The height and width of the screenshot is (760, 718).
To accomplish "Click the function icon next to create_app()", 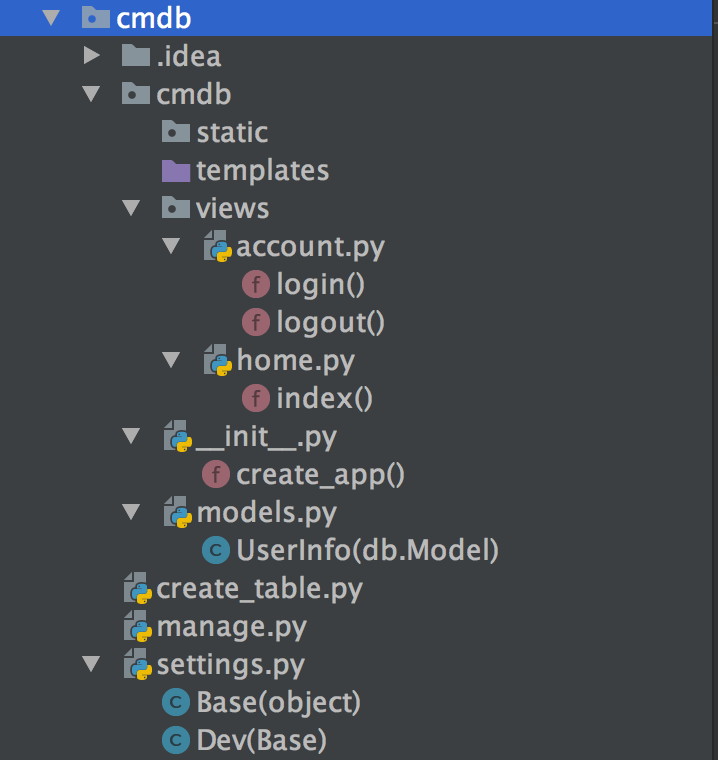I will point(215,474).
